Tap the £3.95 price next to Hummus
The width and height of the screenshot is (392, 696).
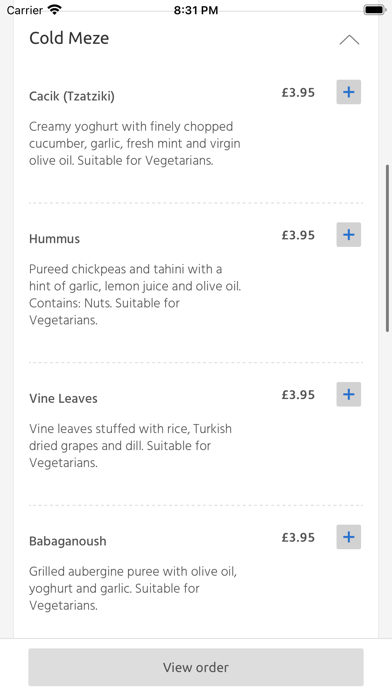298,235
